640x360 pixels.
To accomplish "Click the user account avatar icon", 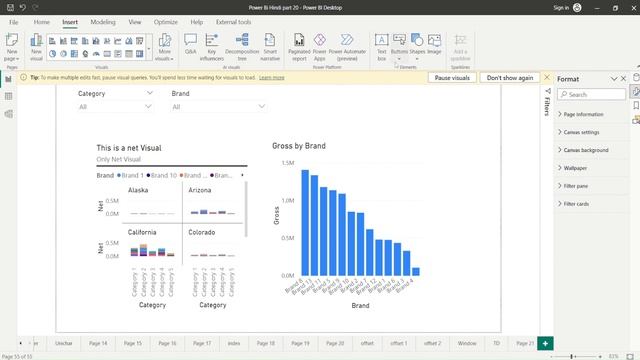I will tap(577, 7).
